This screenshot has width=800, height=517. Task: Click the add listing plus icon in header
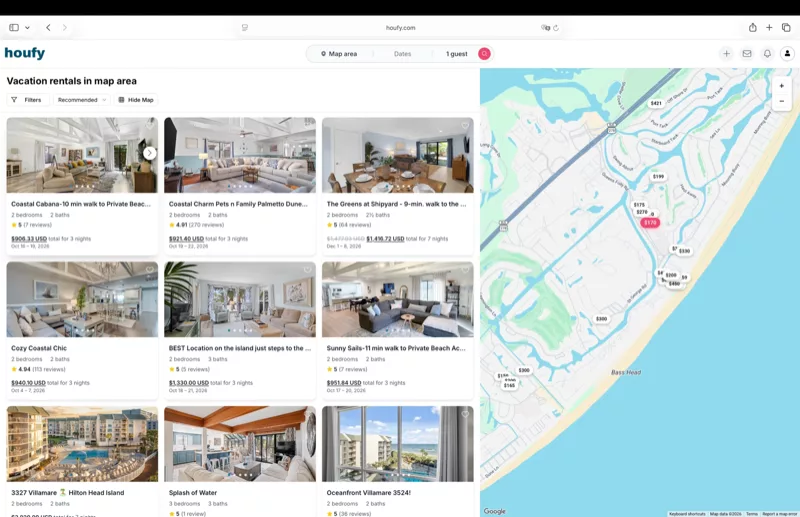(x=727, y=54)
